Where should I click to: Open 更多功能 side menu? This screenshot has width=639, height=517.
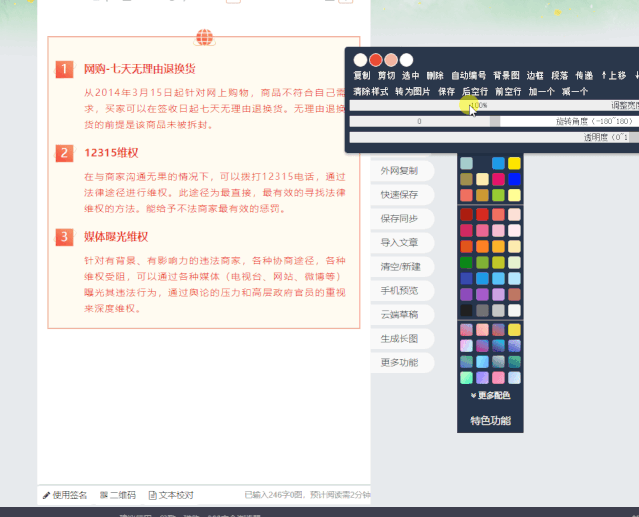click(x=400, y=362)
